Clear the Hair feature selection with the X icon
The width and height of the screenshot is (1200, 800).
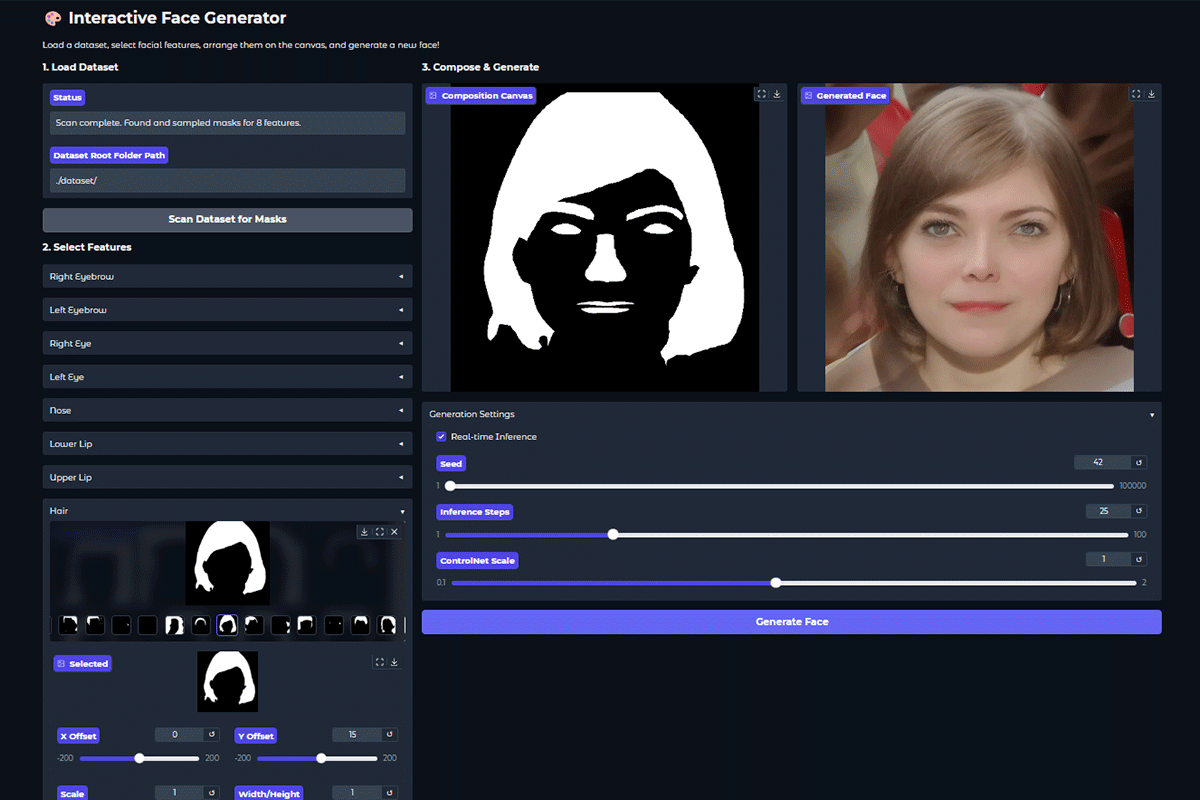tap(393, 531)
